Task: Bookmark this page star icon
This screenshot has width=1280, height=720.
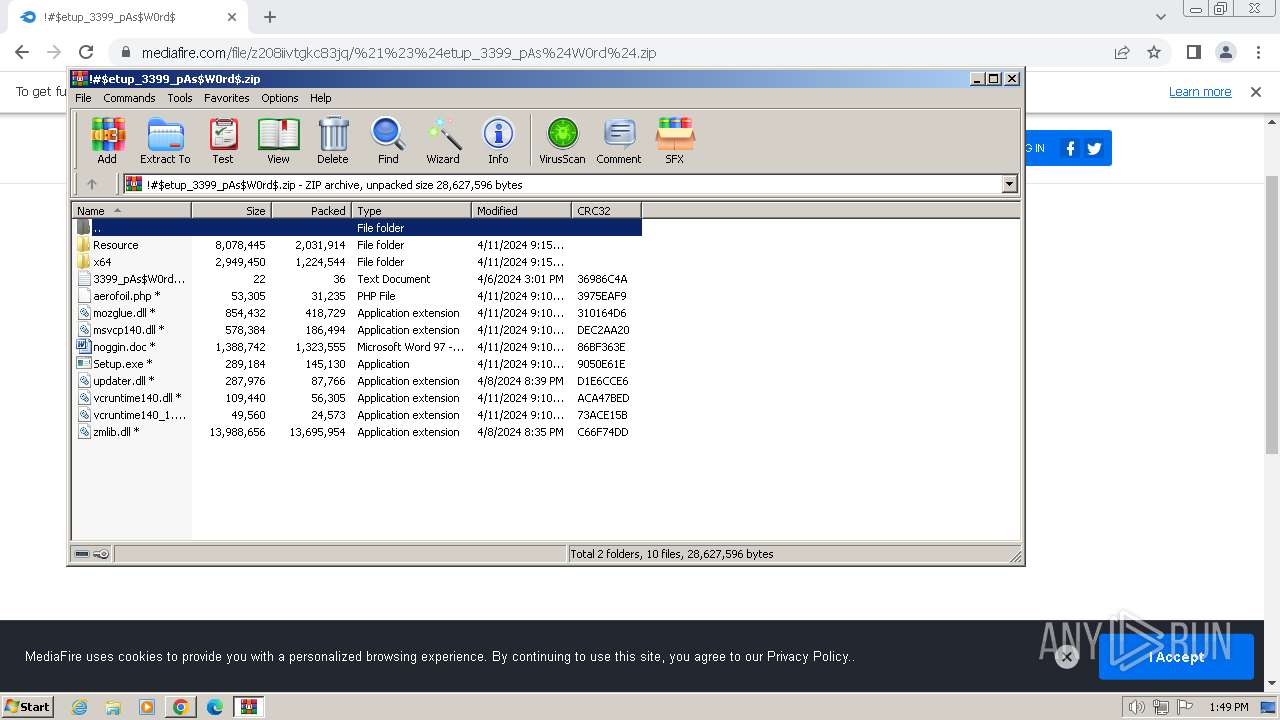Action: click(x=1154, y=53)
